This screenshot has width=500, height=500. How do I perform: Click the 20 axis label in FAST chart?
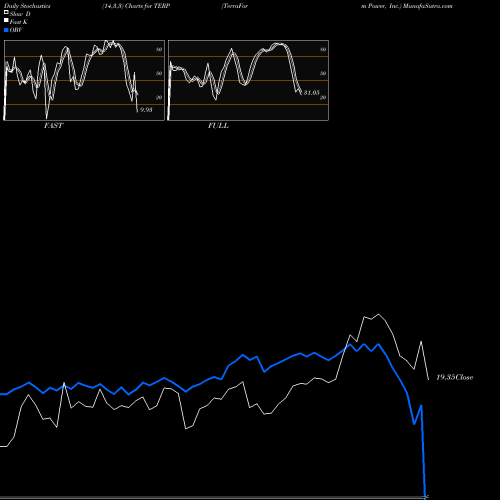click(x=159, y=97)
